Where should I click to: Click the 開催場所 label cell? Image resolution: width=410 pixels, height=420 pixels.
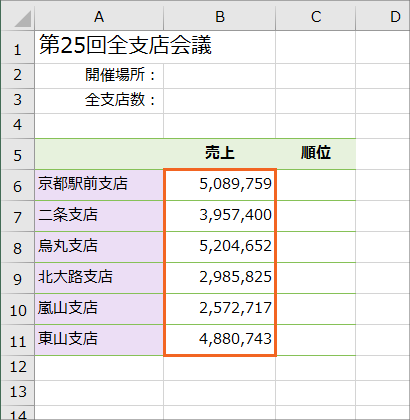[99, 76]
